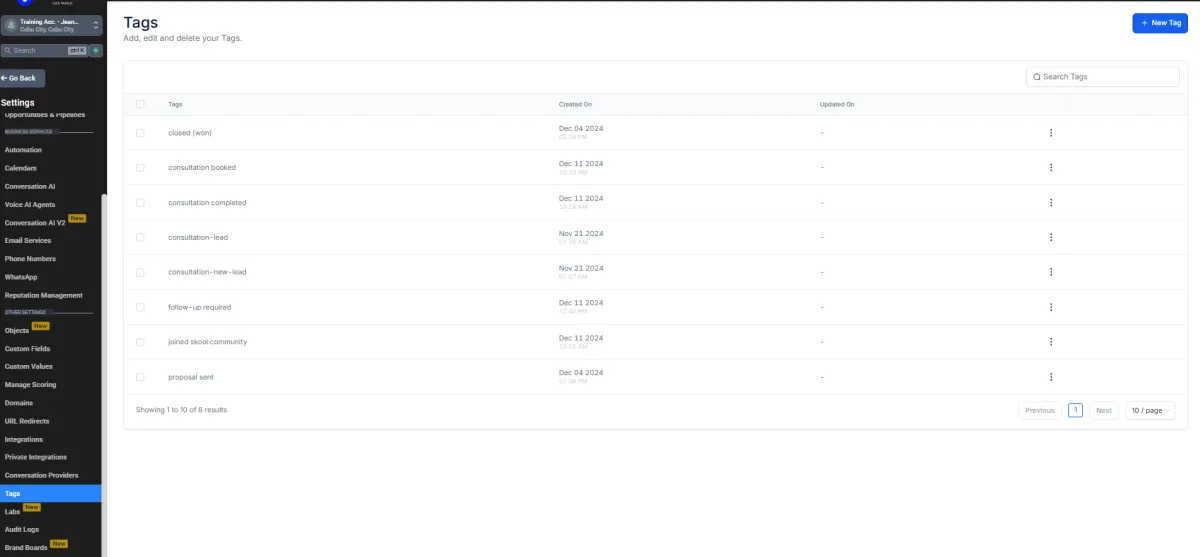Click the green quick-action icon beside sidebar search
The width and height of the screenshot is (1200, 557).
96,50
